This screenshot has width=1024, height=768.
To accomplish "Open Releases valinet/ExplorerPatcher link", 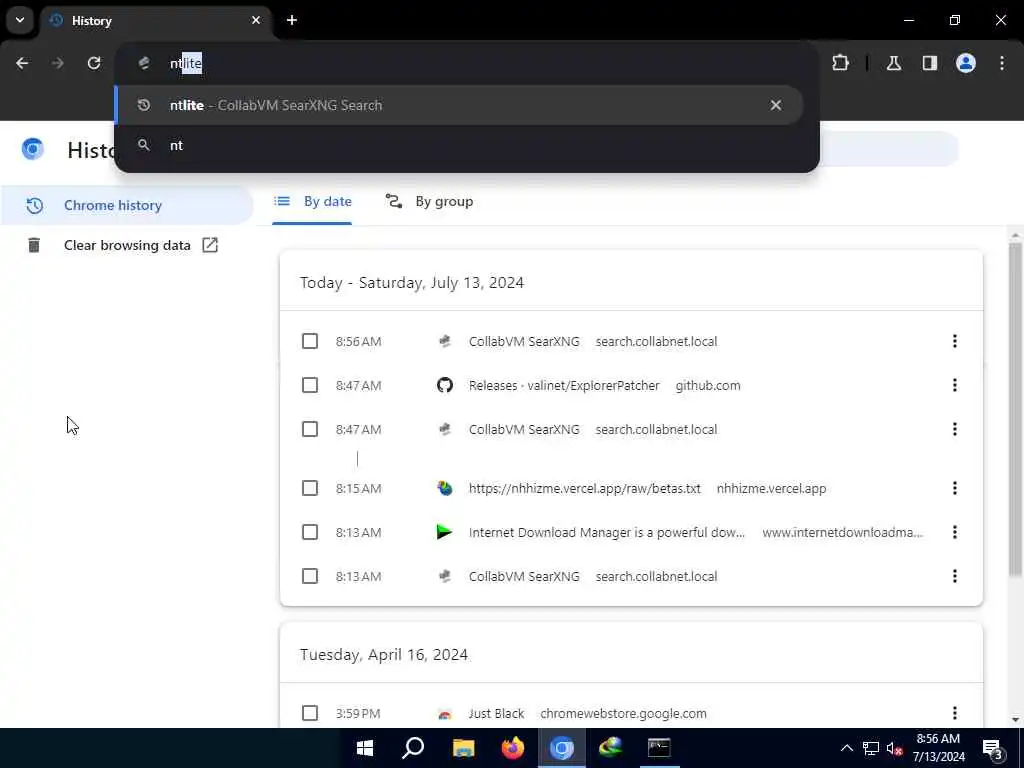I will [x=564, y=385].
